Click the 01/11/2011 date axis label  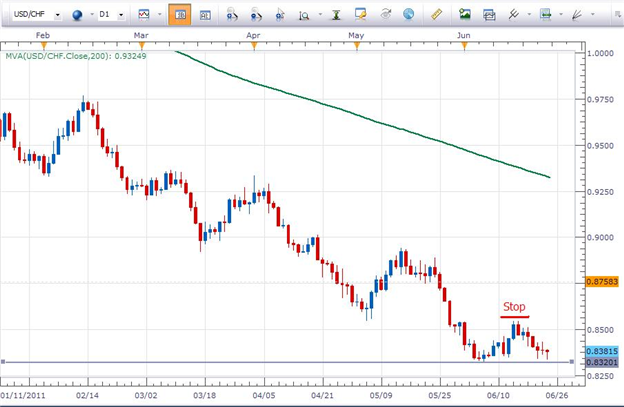pos(23,395)
